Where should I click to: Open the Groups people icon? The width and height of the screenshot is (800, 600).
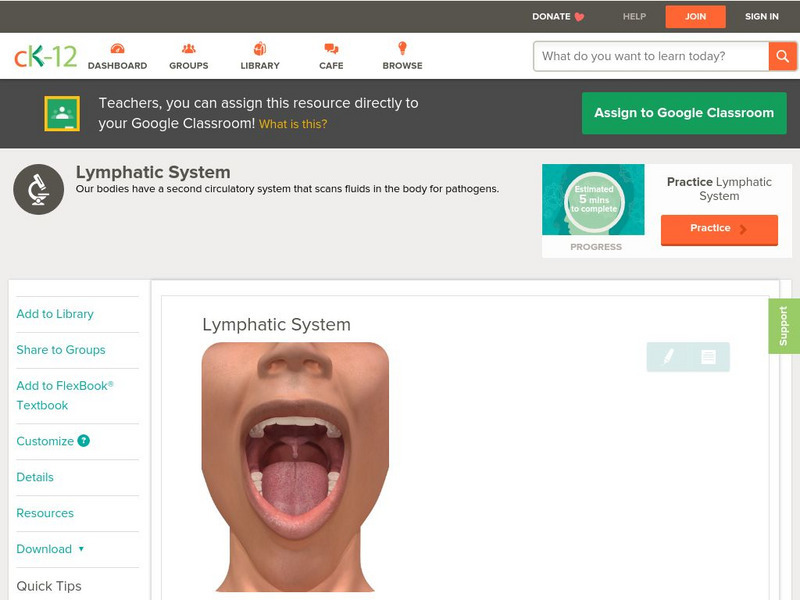point(189,48)
